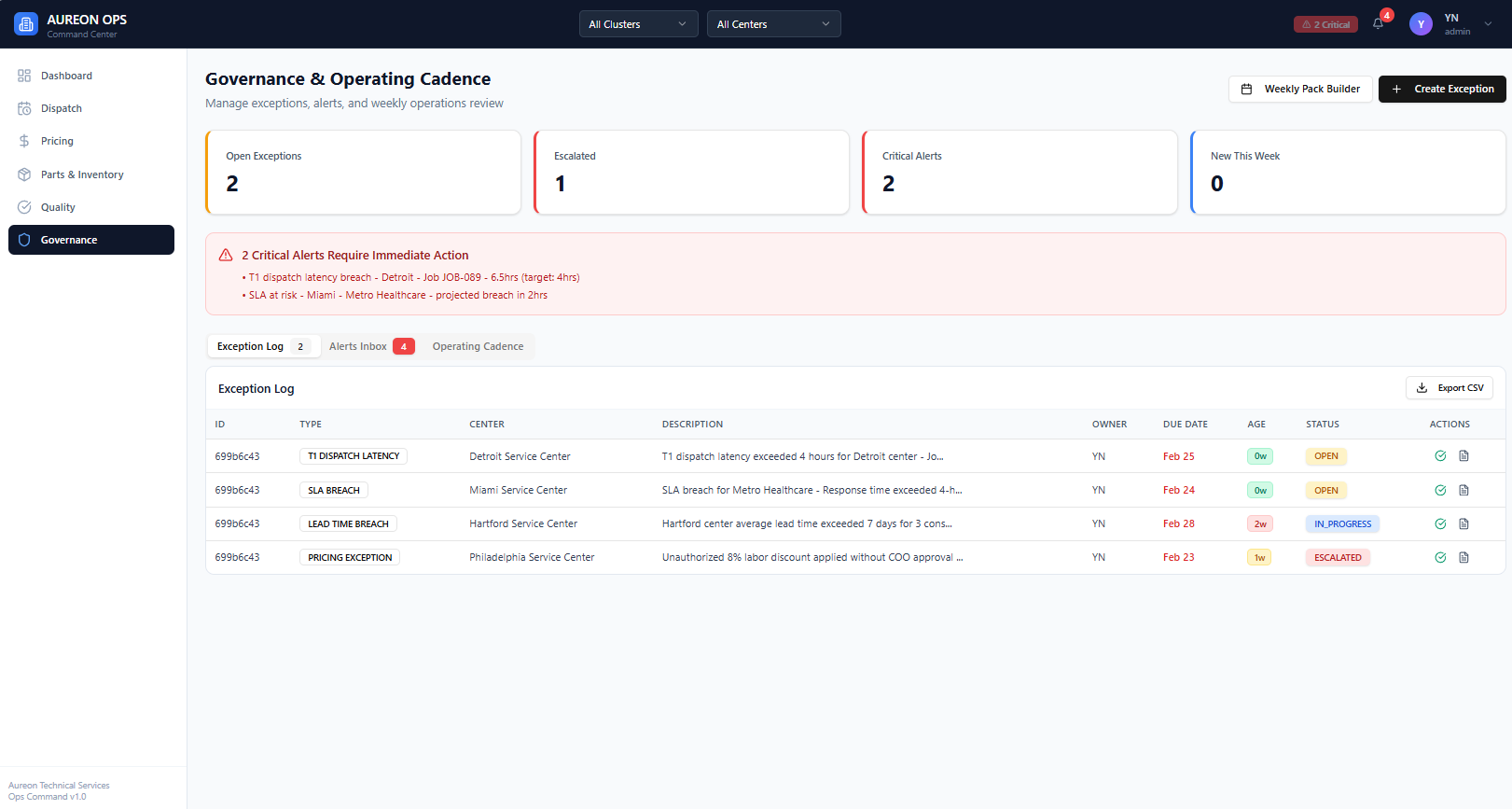Open the All Centers dropdown
Screen dimensions: 1512x809
point(774,24)
